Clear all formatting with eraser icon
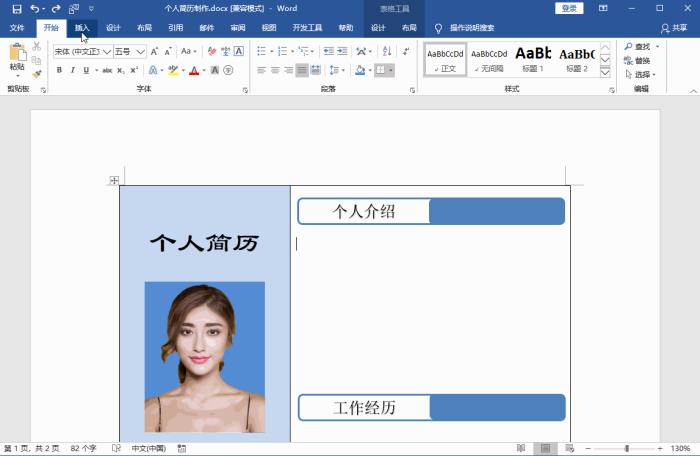 [x=210, y=51]
